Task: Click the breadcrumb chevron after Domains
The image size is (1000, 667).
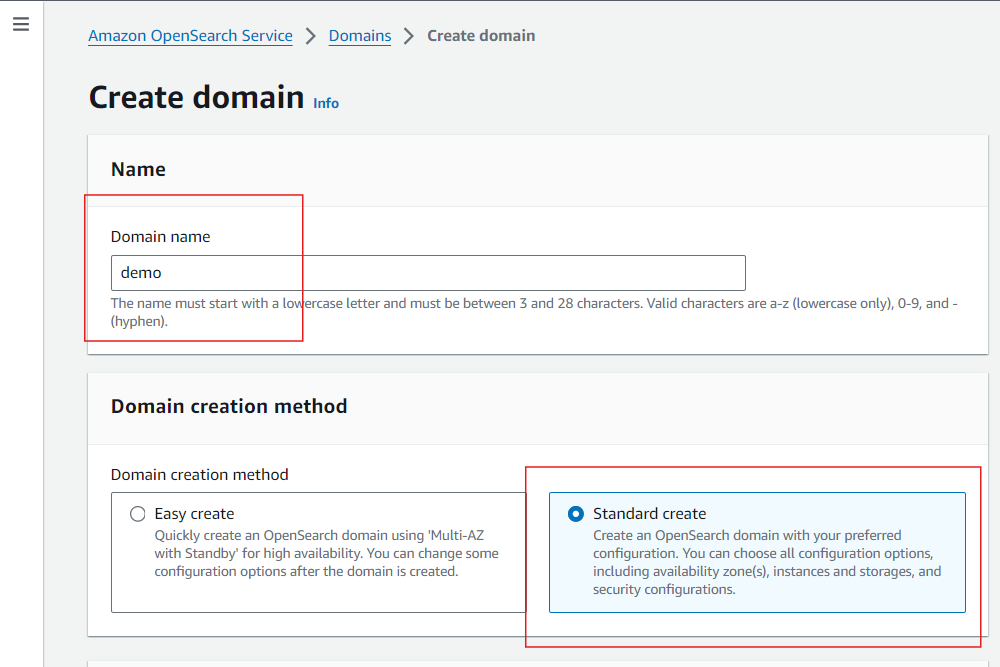Action: click(409, 36)
